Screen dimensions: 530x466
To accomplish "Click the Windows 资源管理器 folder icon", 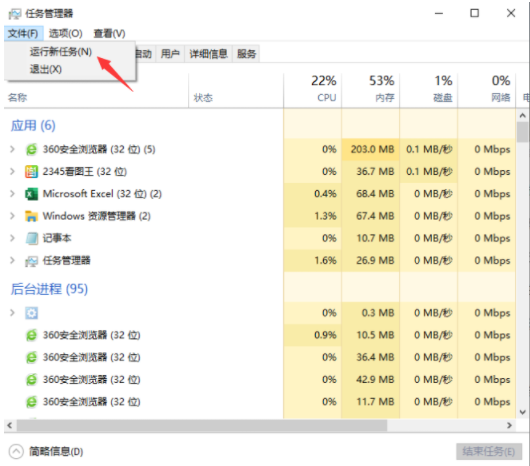I will 31,216.
